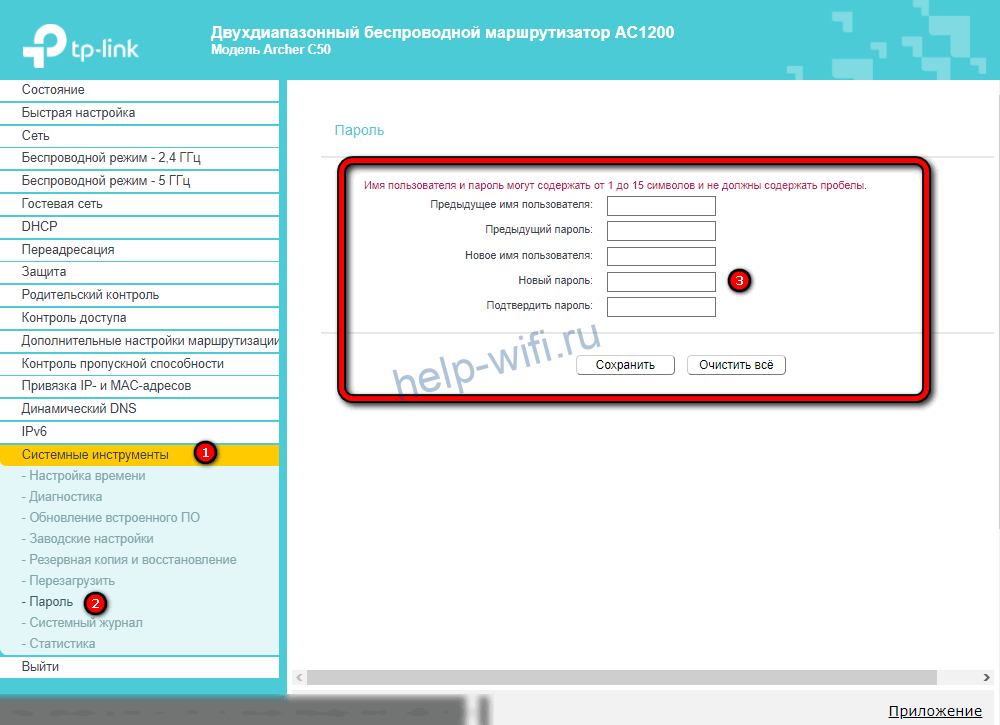Click Выйти to log out
1000x725 pixels.
pyautogui.click(x=139, y=667)
